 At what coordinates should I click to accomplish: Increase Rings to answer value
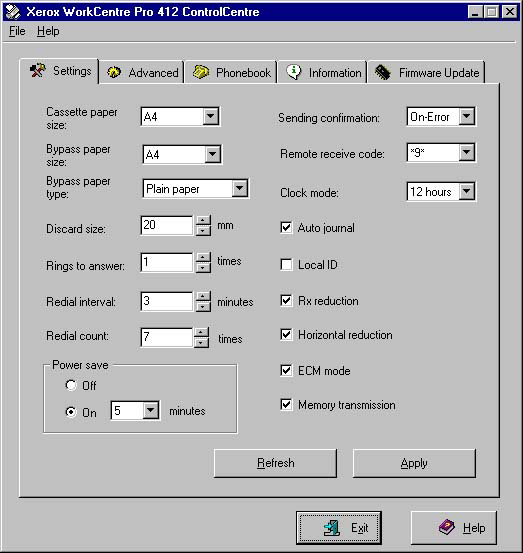point(203,257)
